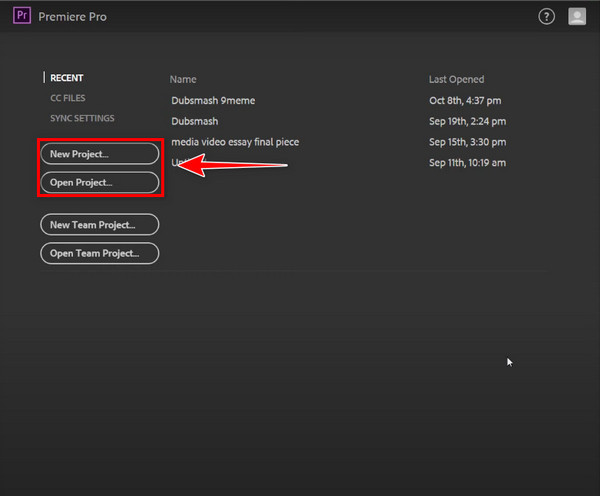Click the Open Team Project button
The image size is (600, 496).
point(99,253)
